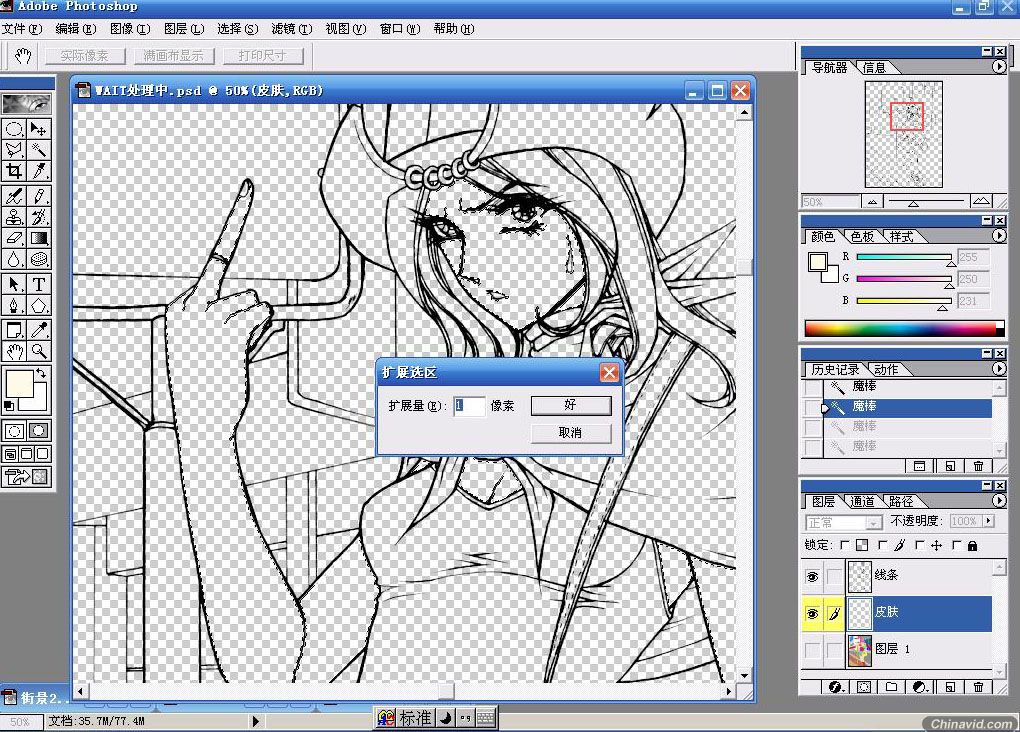1020x732 pixels.
Task: Select the Move tool
Action: [39, 129]
